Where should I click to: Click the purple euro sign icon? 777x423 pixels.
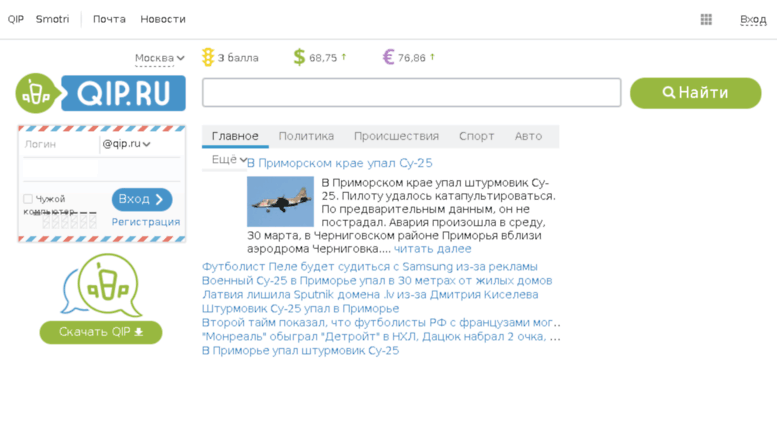pos(388,57)
